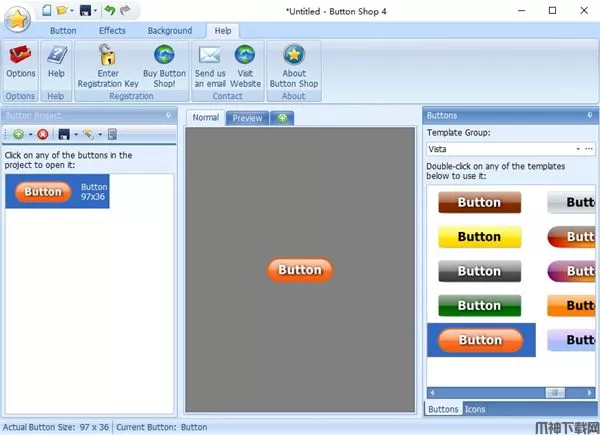
Task: Click Enter Registration Key padlock icon
Action: (108, 54)
